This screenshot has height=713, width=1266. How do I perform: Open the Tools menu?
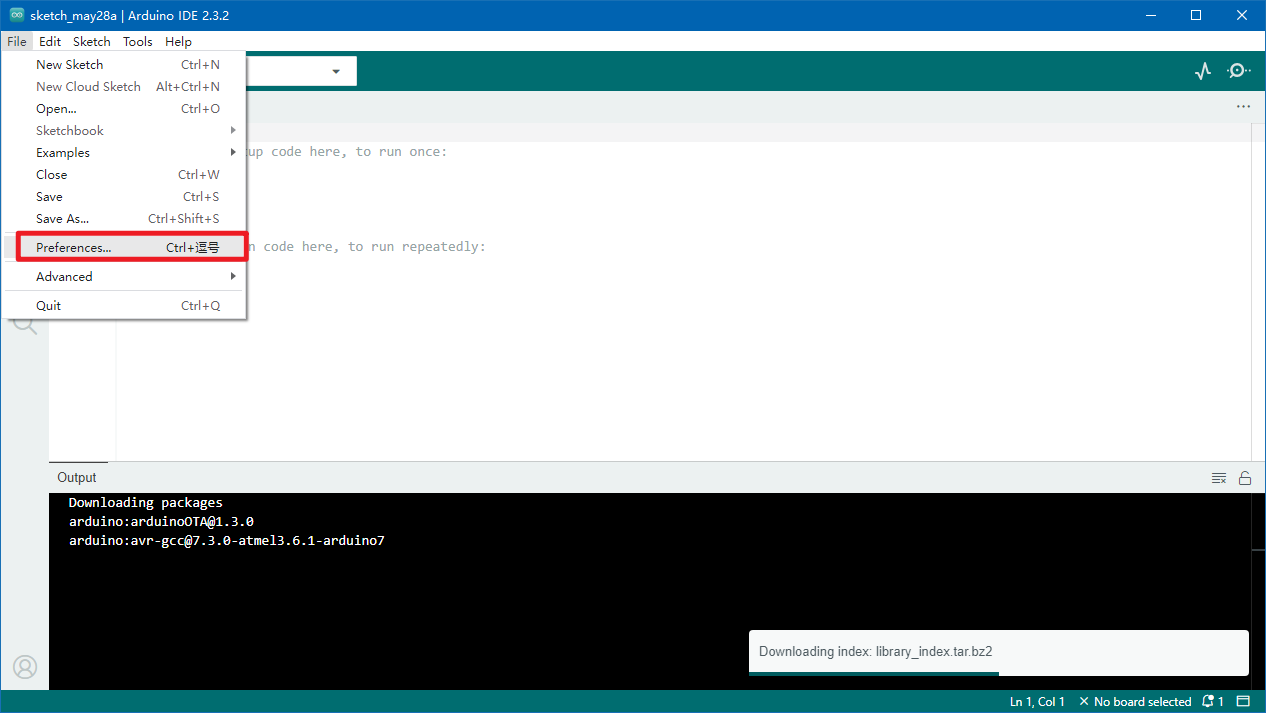pos(138,42)
